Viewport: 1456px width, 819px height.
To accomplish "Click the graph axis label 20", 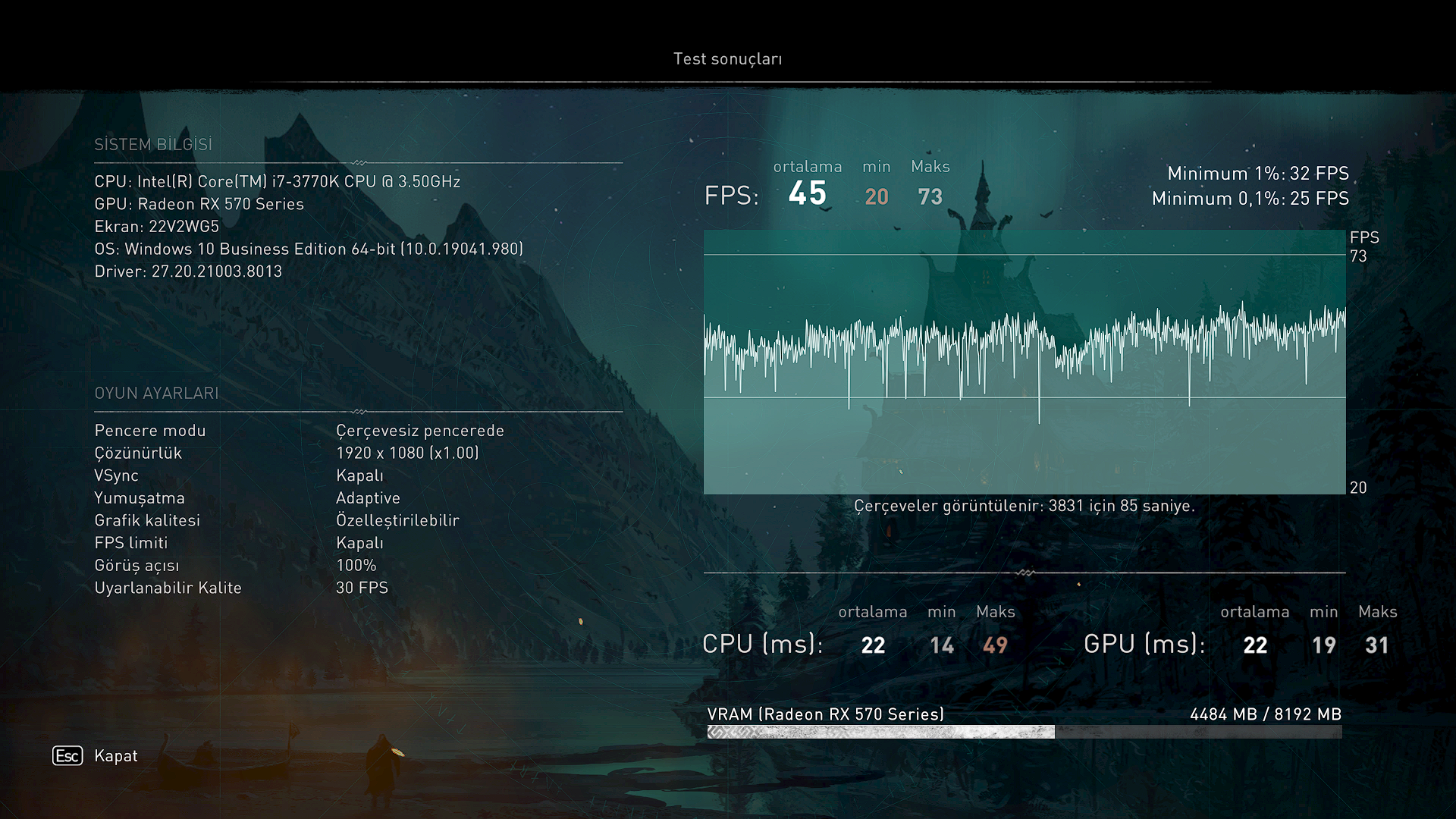I will coord(1358,488).
